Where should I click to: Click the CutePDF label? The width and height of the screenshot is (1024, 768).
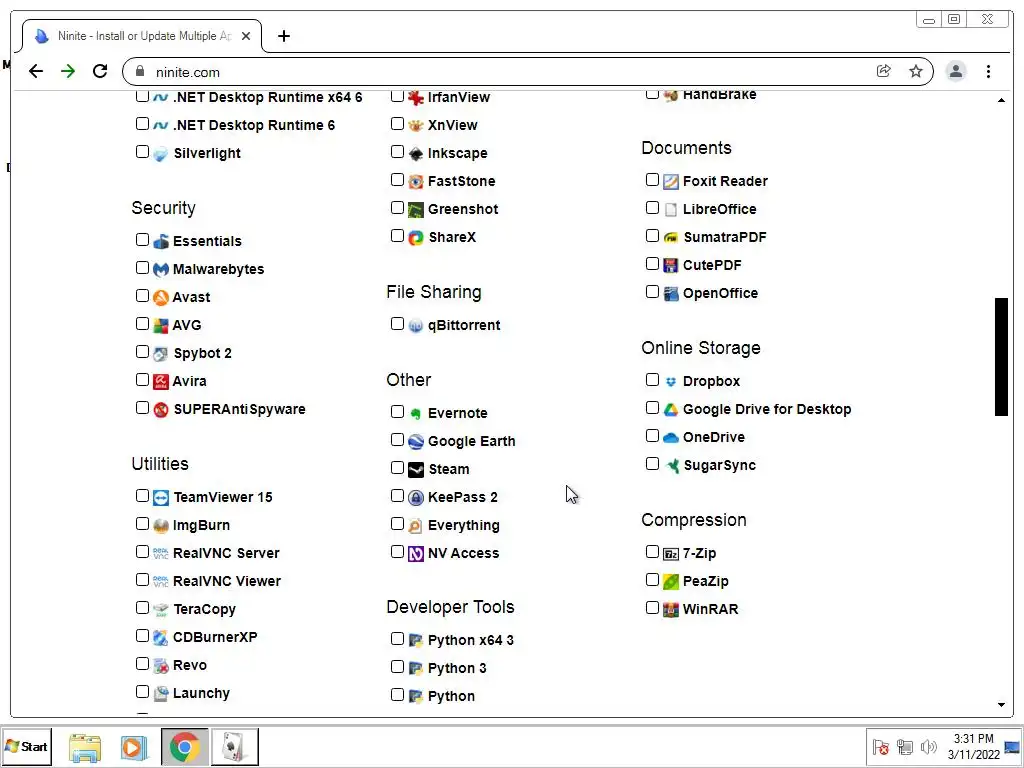712,265
